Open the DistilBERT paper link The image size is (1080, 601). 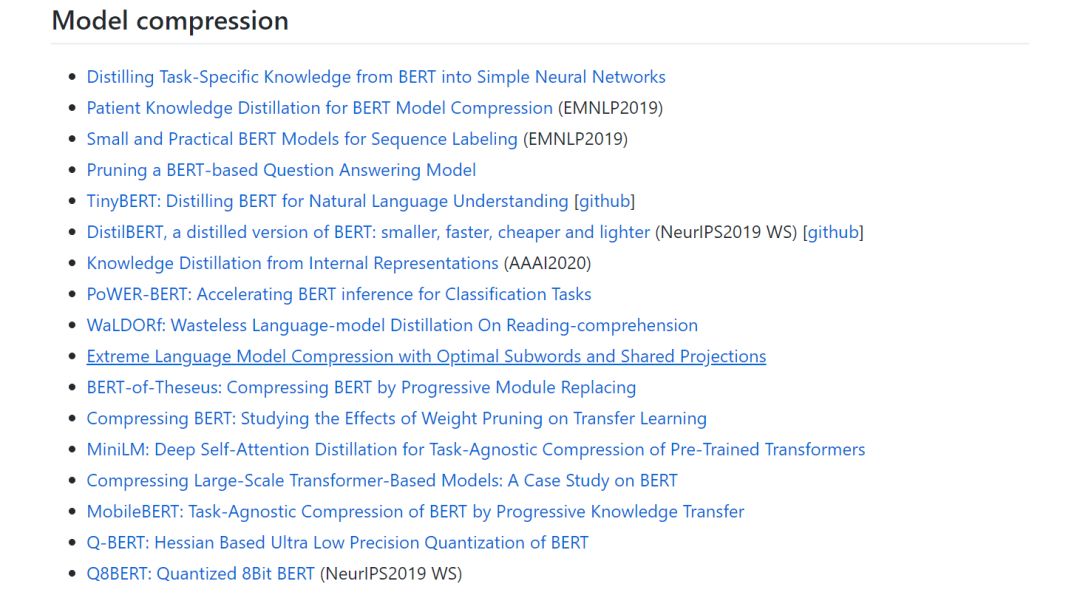[x=368, y=232]
